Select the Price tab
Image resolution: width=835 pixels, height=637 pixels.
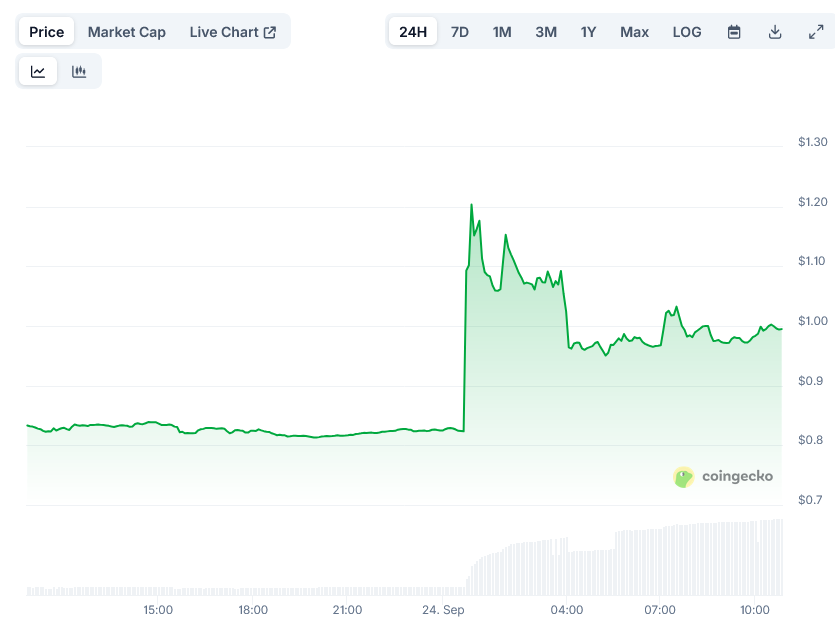[46, 32]
